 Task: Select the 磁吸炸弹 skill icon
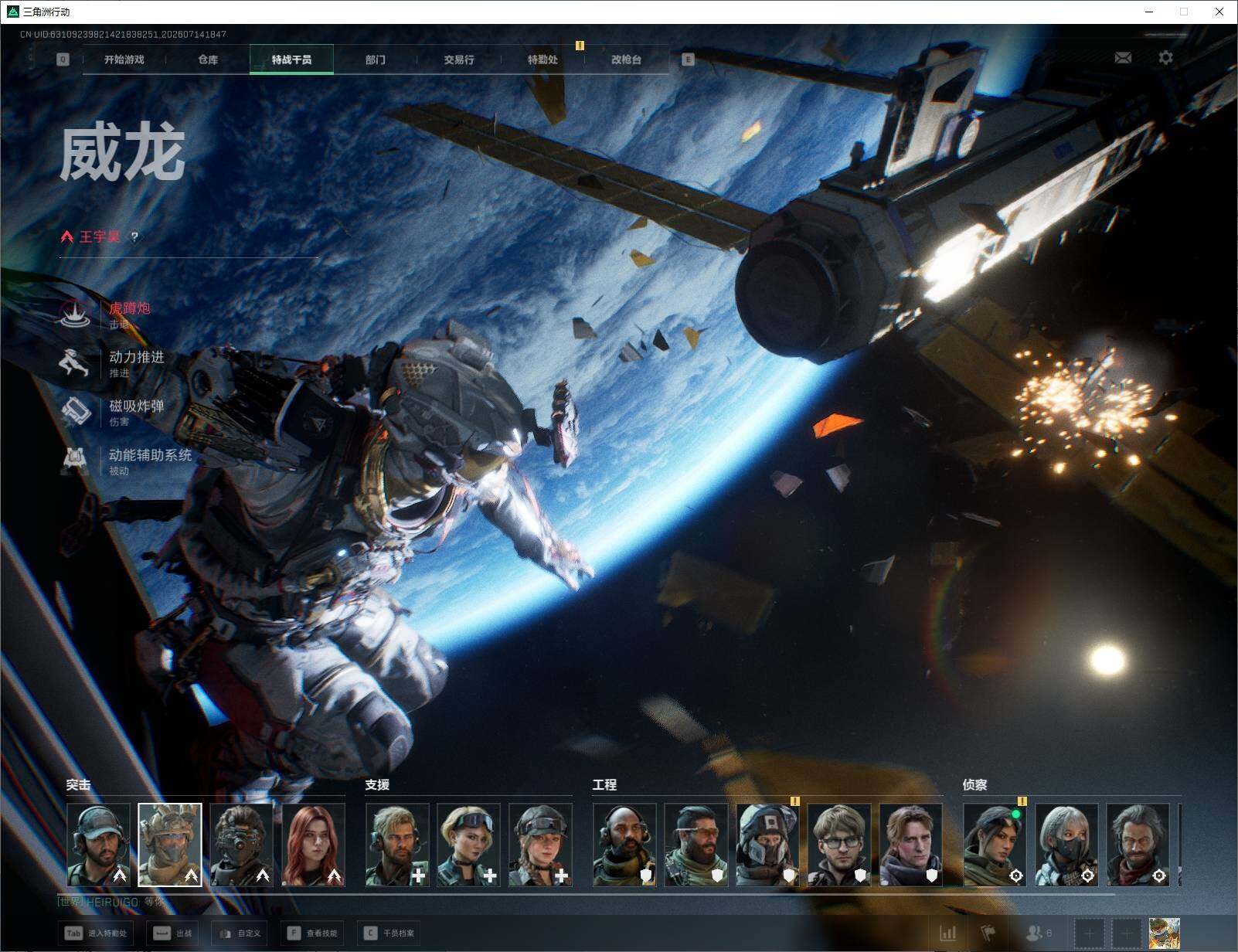(75, 411)
